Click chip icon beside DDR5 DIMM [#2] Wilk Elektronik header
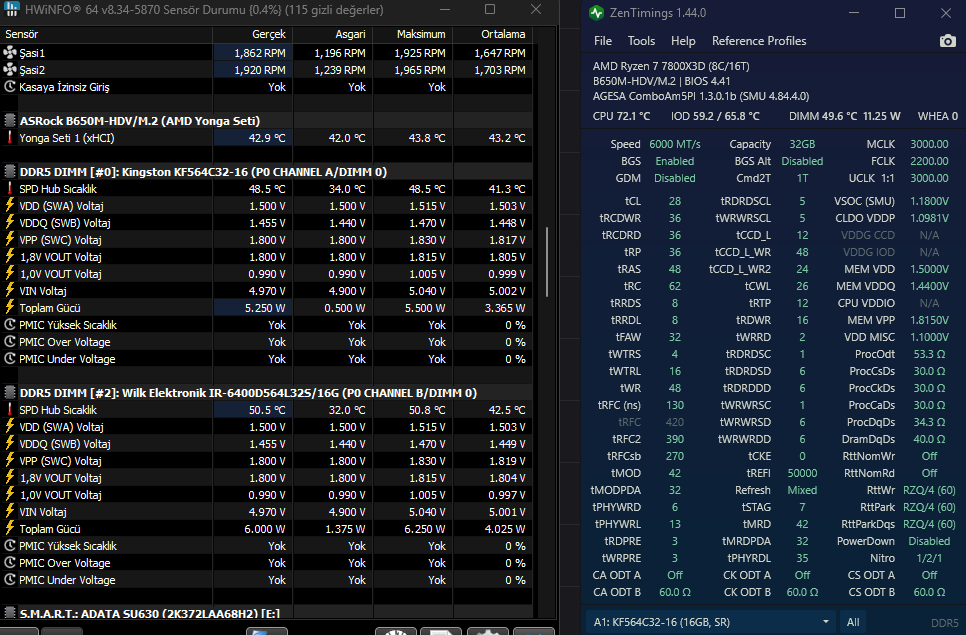966x635 pixels. [10, 393]
